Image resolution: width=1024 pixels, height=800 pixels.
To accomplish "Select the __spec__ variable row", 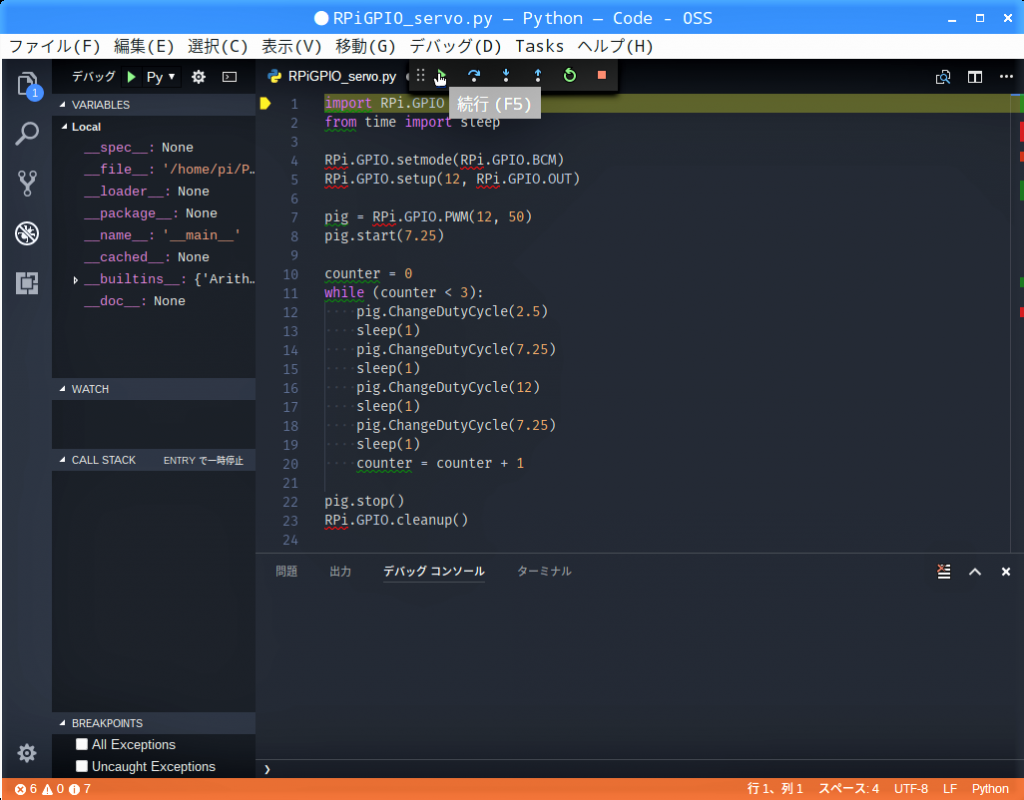I will 154,148.
